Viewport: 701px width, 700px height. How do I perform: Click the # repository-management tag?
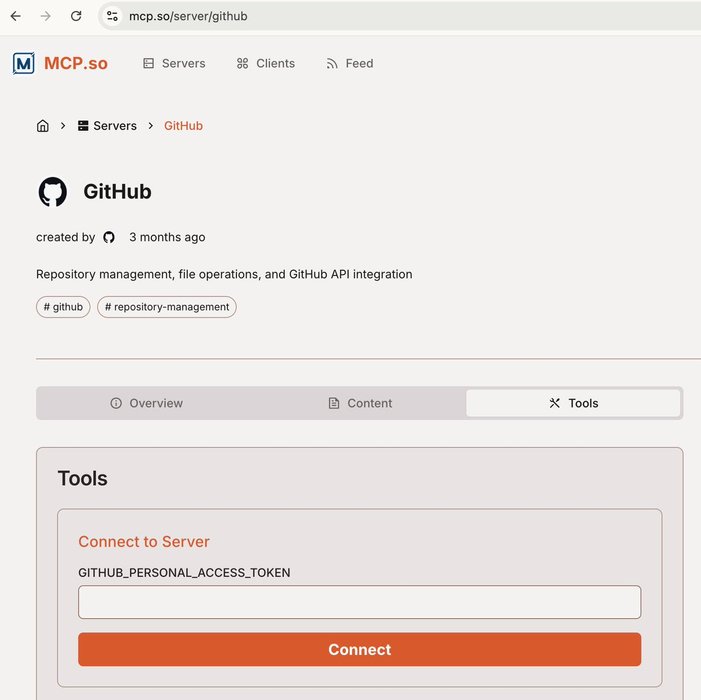click(167, 307)
